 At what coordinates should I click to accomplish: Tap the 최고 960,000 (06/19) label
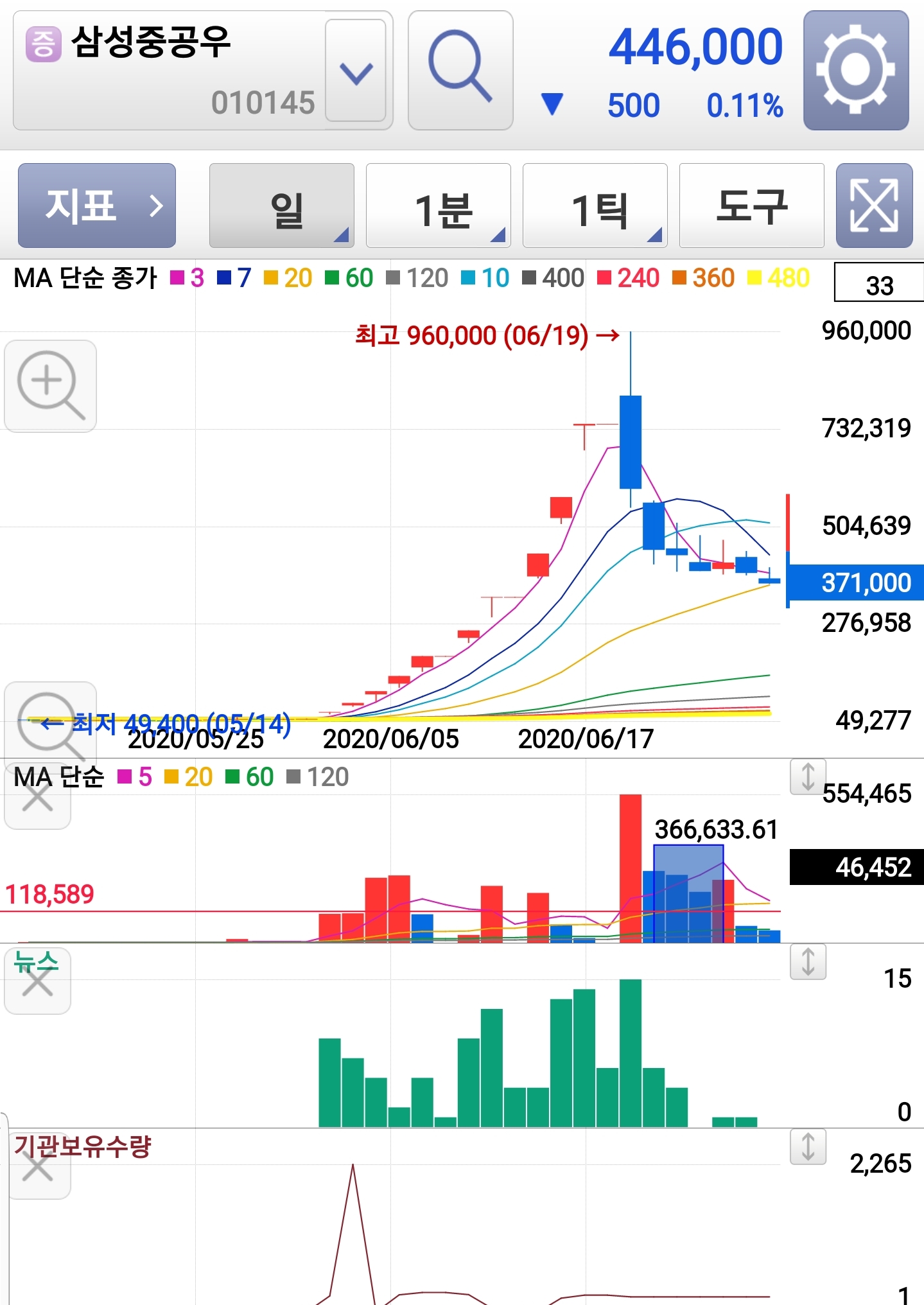point(487,335)
